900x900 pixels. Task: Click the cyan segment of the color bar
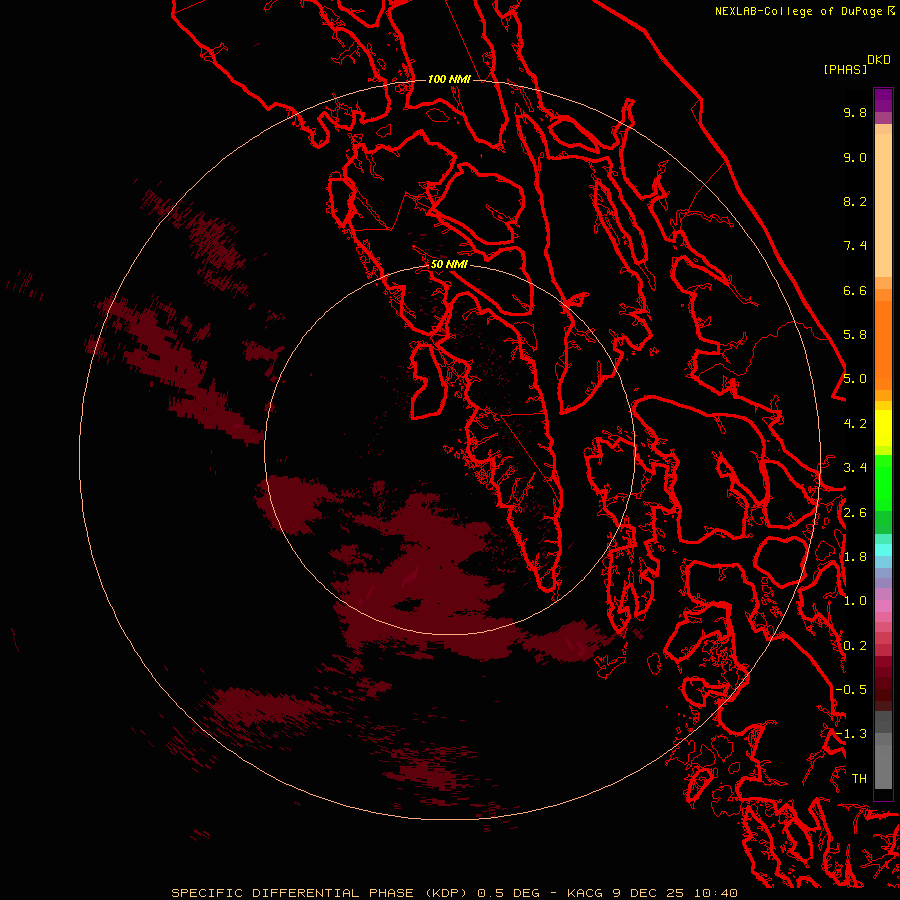(x=883, y=550)
